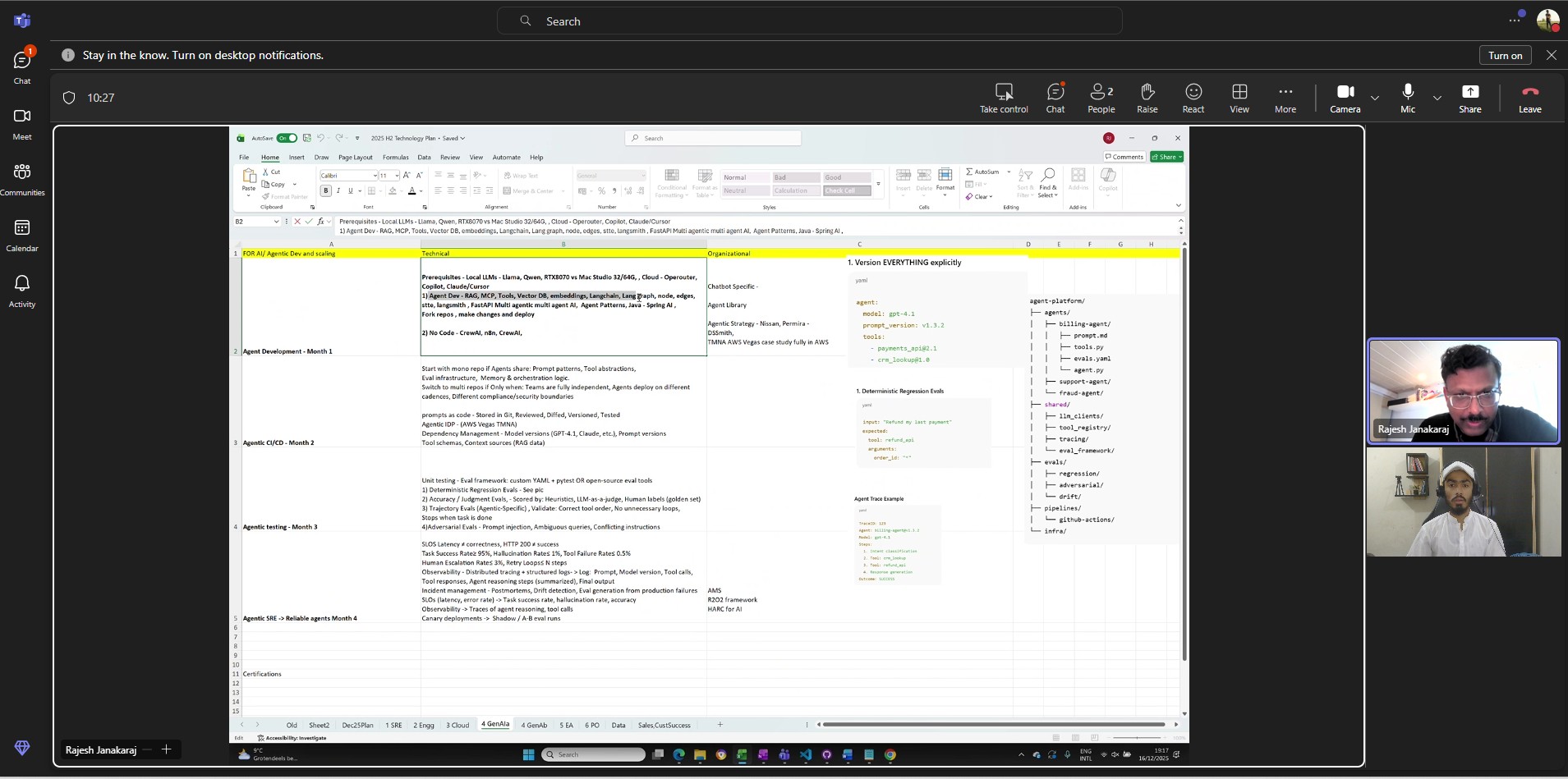Viewport: 1568px width, 779px height.
Task: Open the React emoji options
Action: click(x=1193, y=98)
